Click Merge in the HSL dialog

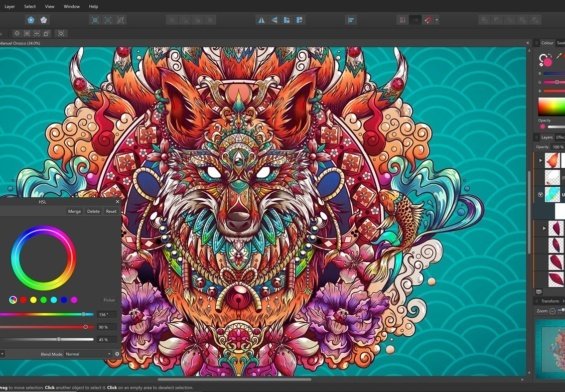(x=74, y=211)
